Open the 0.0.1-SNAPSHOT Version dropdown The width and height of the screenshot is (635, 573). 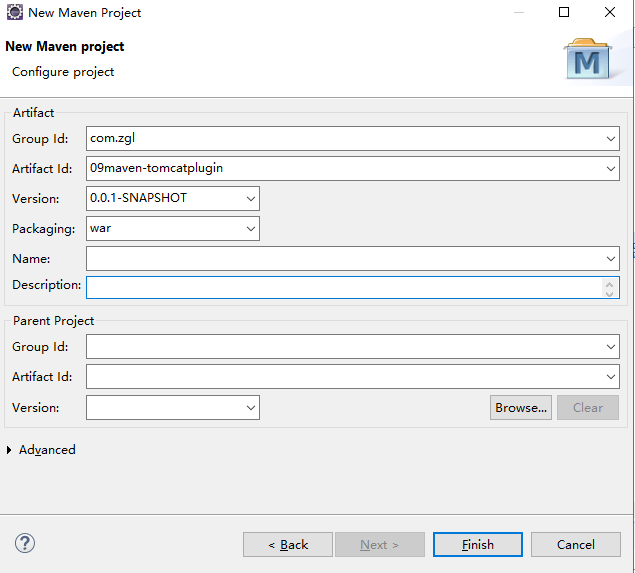[x=251, y=199]
